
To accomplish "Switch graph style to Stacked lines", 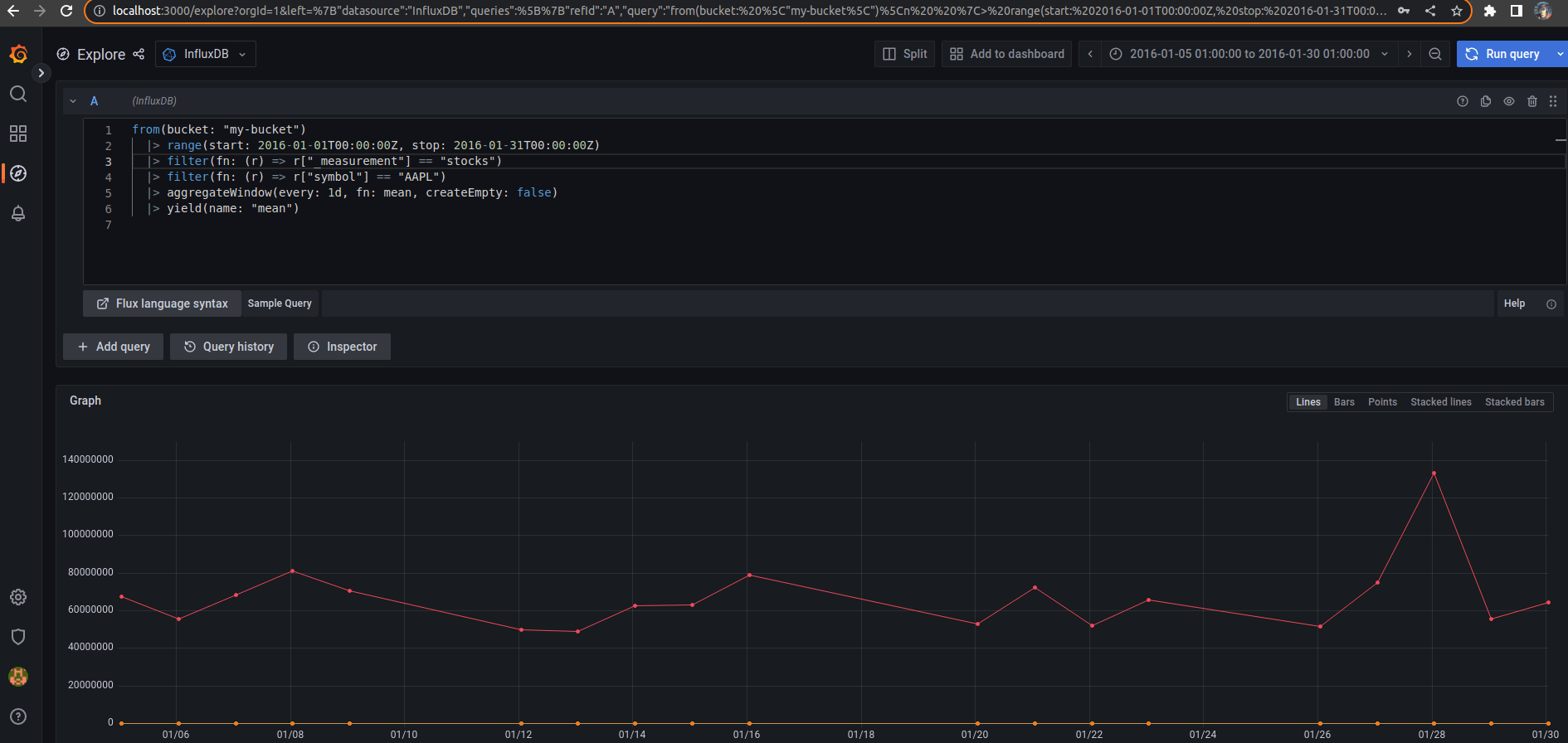I will [1440, 402].
